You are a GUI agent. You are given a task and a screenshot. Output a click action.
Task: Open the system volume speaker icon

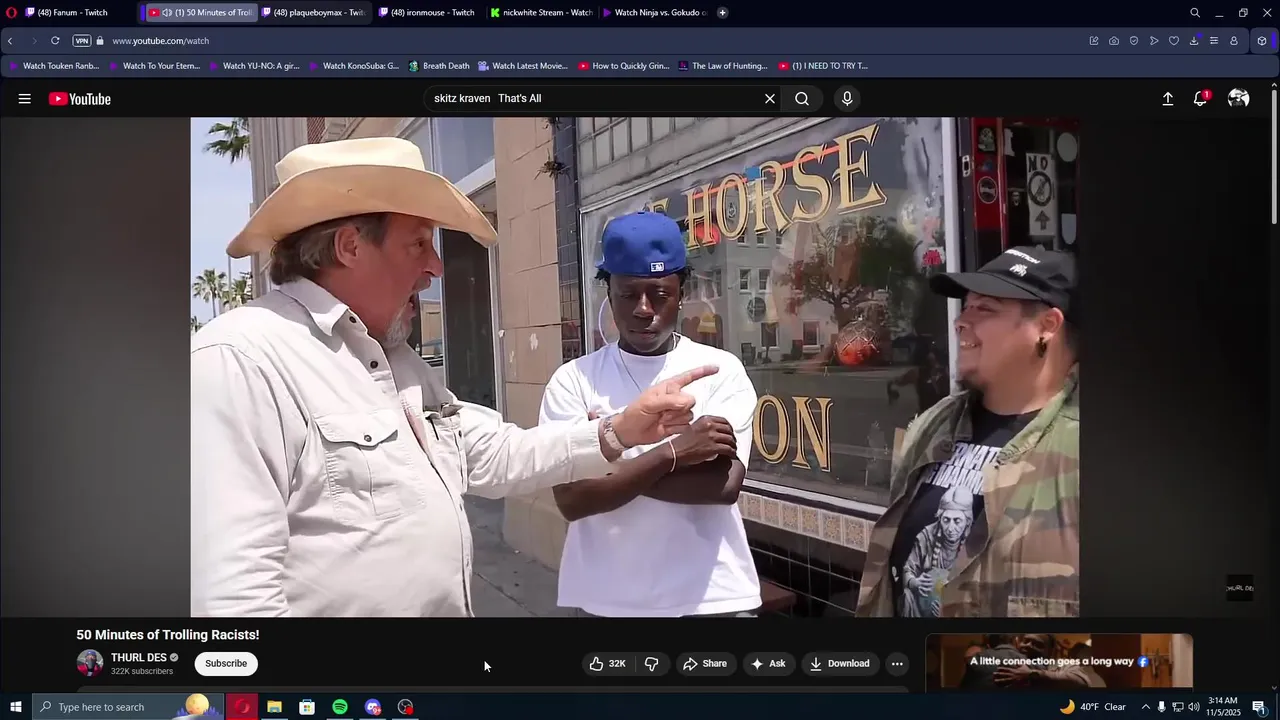1194,707
